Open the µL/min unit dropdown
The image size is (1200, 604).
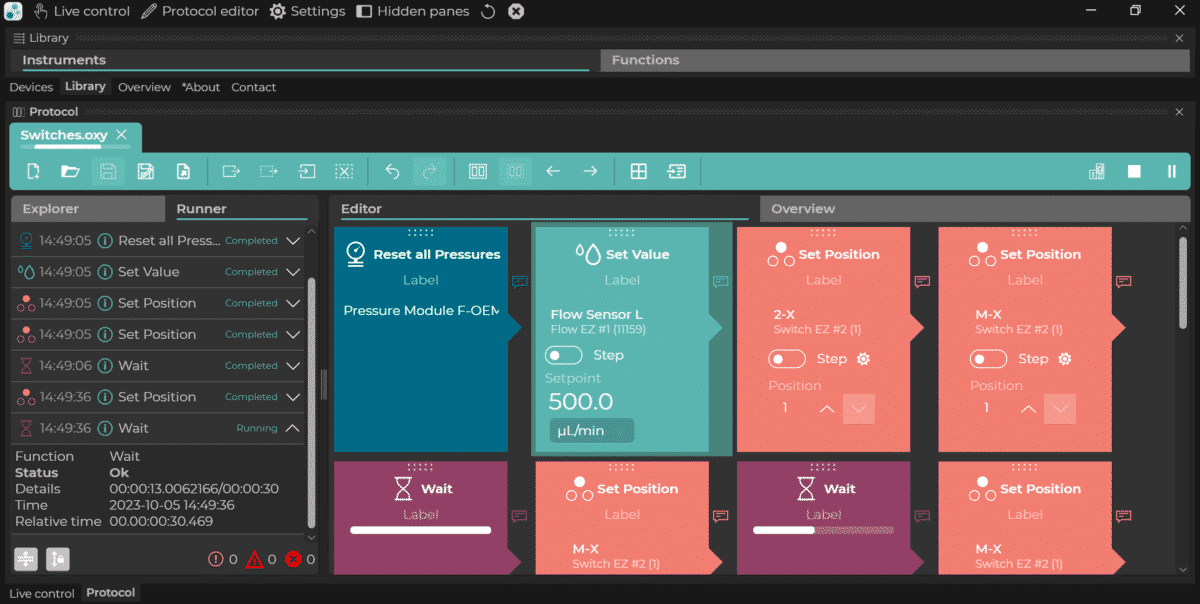click(591, 431)
